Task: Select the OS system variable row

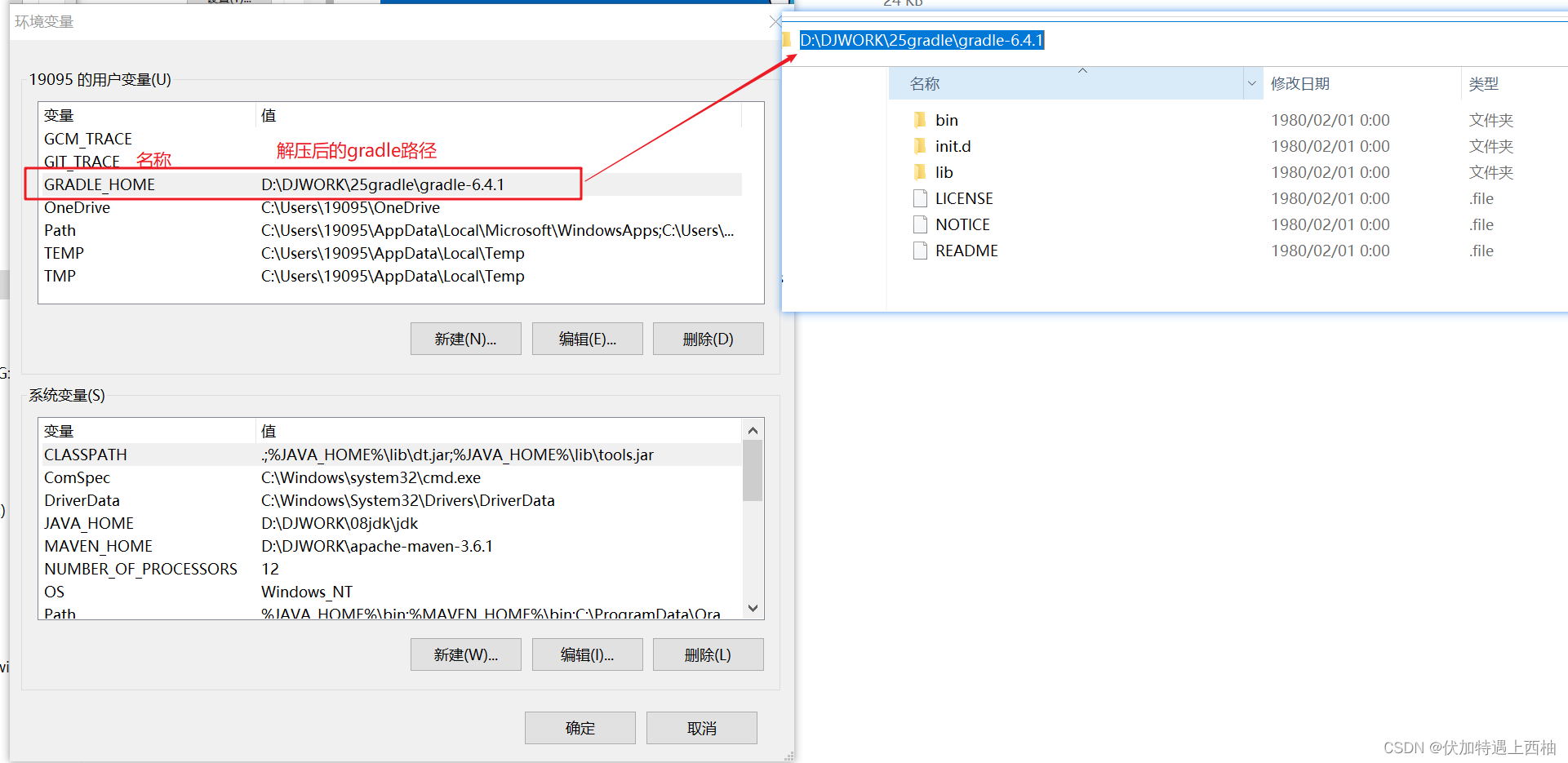Action: point(392,592)
